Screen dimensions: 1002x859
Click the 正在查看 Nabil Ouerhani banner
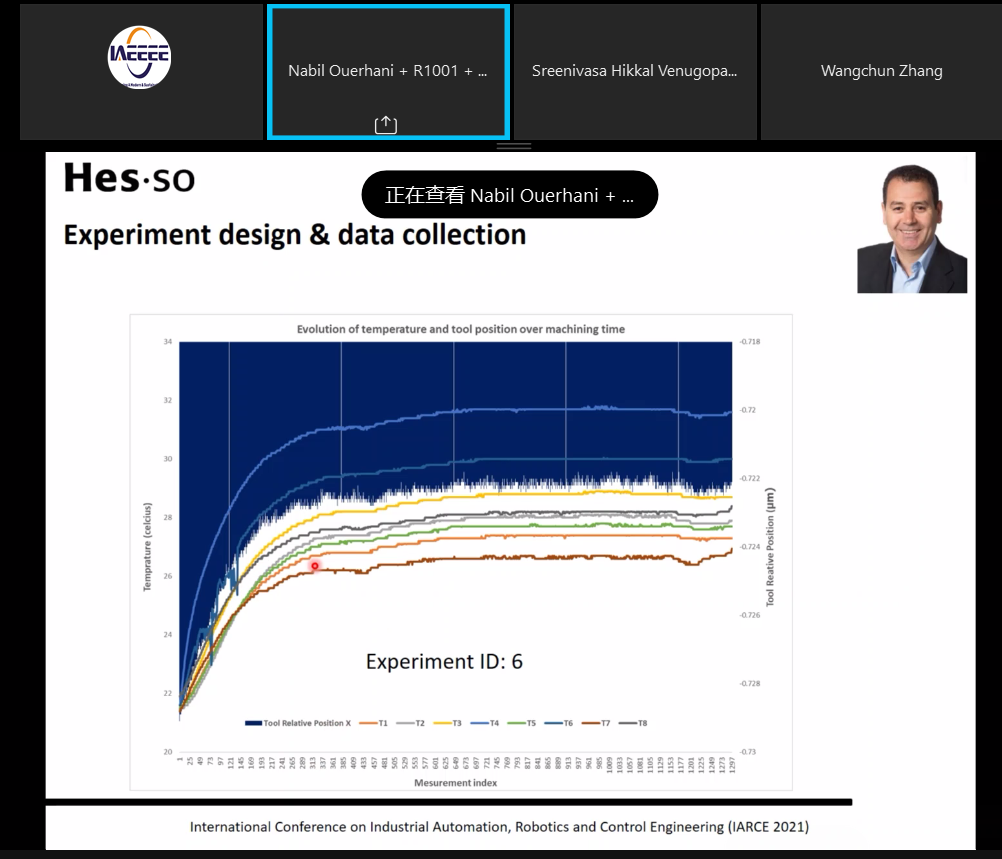(509, 195)
